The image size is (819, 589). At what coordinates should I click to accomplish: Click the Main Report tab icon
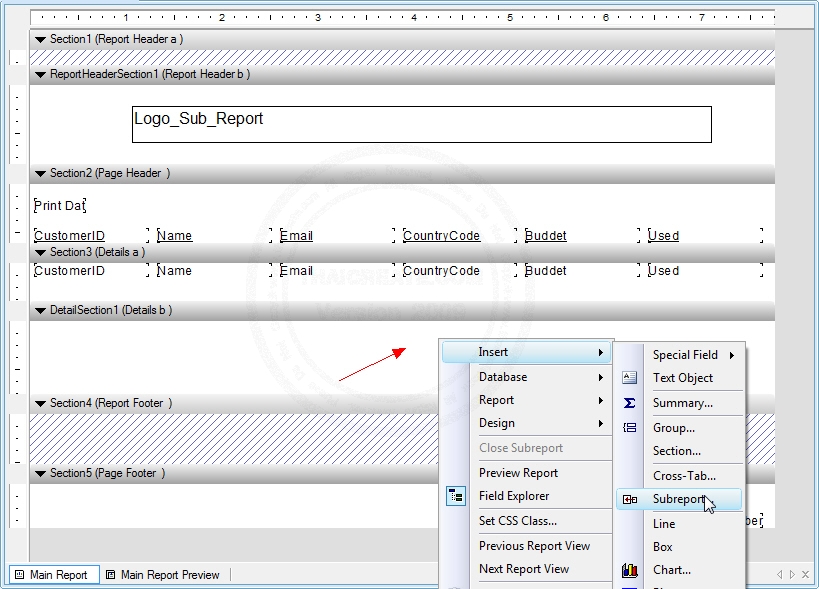pyautogui.click(x=19, y=575)
